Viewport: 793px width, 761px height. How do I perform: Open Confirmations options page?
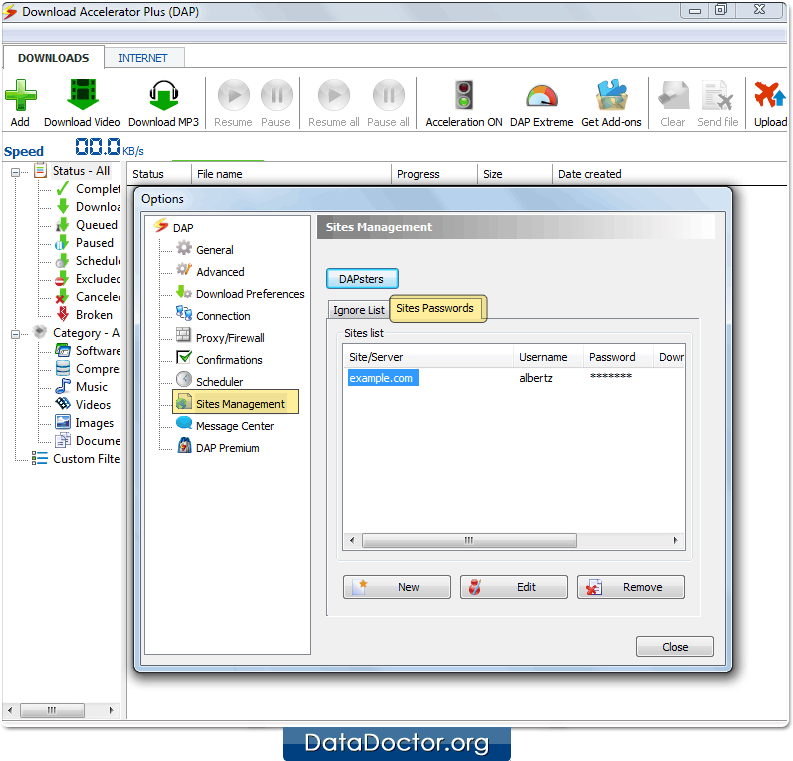[219, 360]
